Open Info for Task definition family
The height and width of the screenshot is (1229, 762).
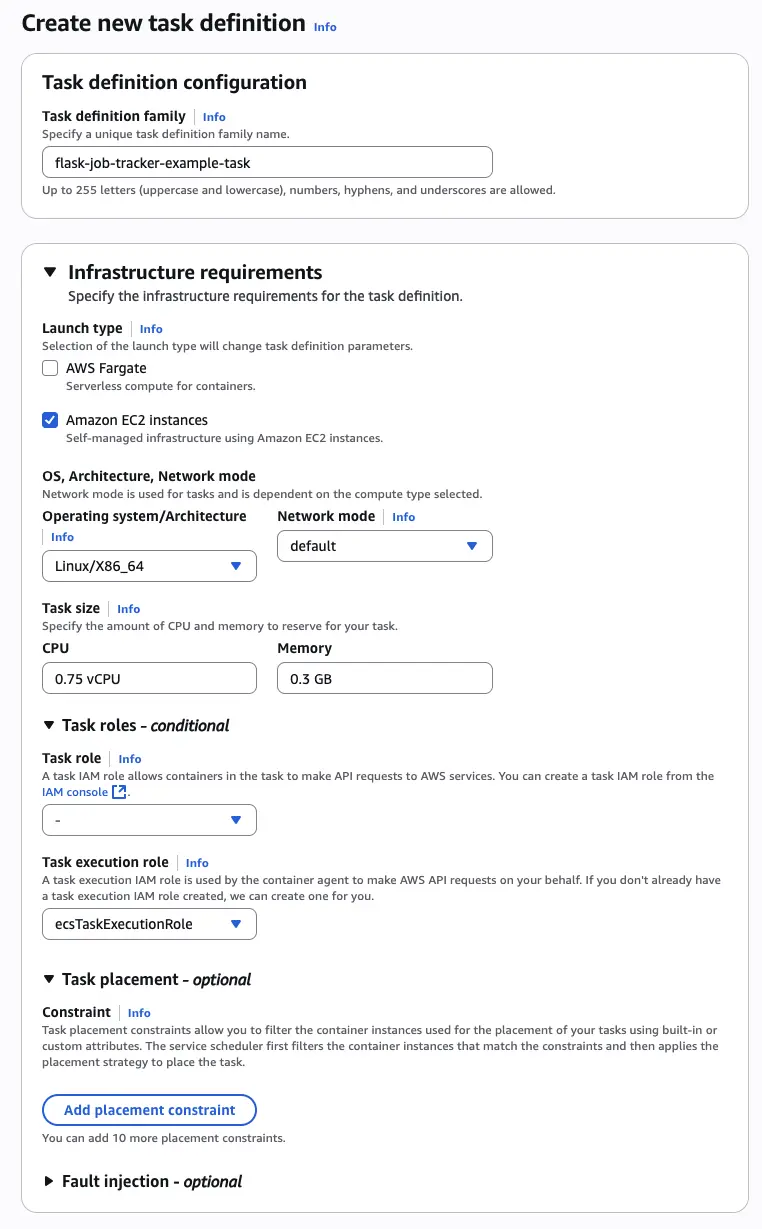[214, 117]
